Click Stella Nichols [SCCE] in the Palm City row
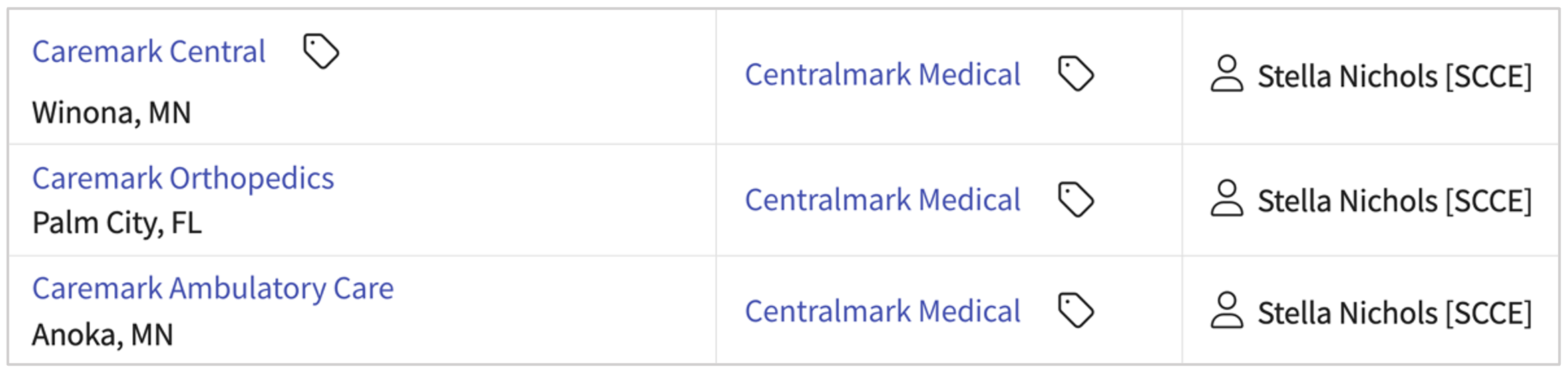1568x373 pixels. point(1394,201)
